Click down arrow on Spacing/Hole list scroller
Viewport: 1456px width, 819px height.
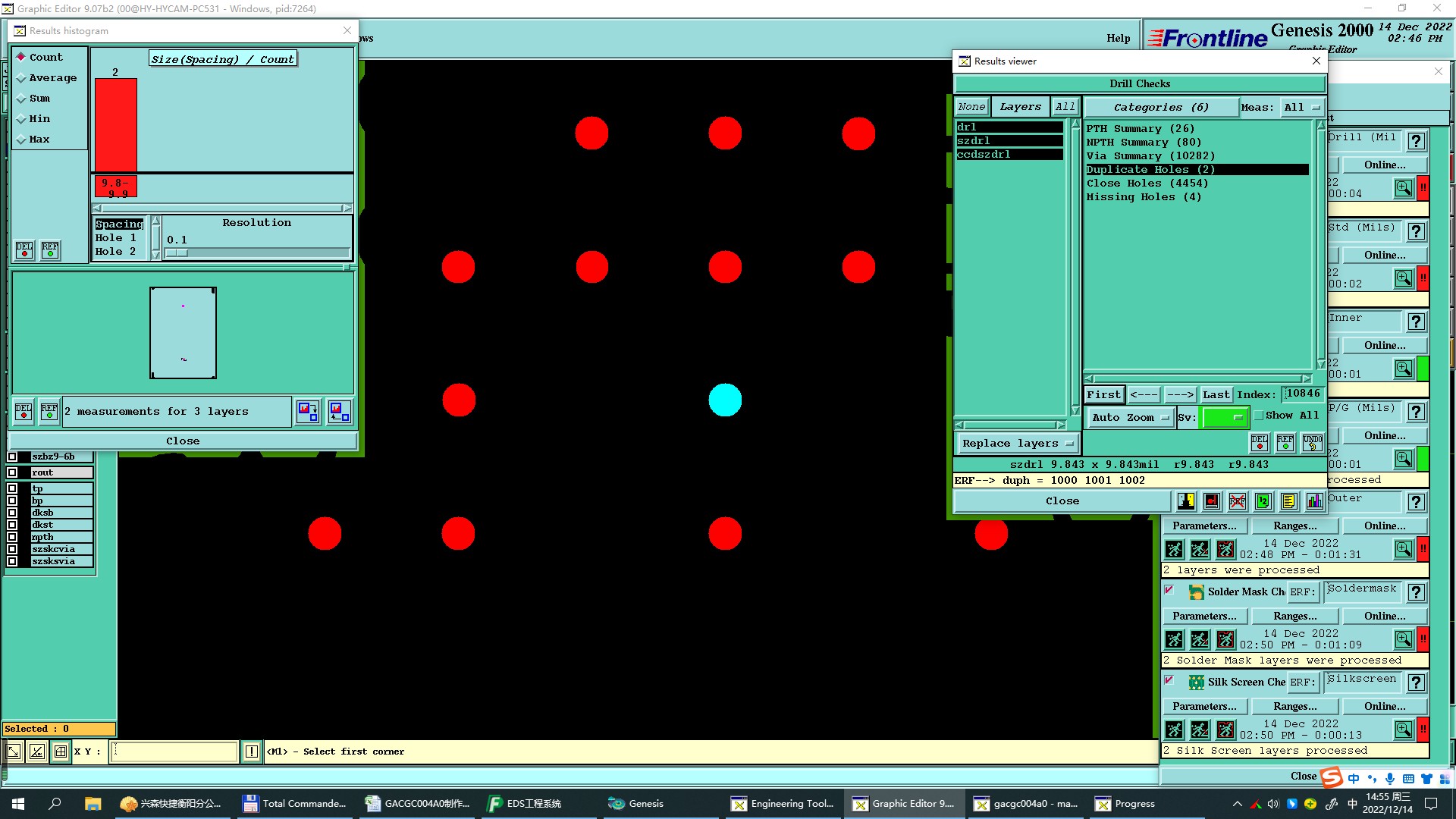pyautogui.click(x=156, y=255)
